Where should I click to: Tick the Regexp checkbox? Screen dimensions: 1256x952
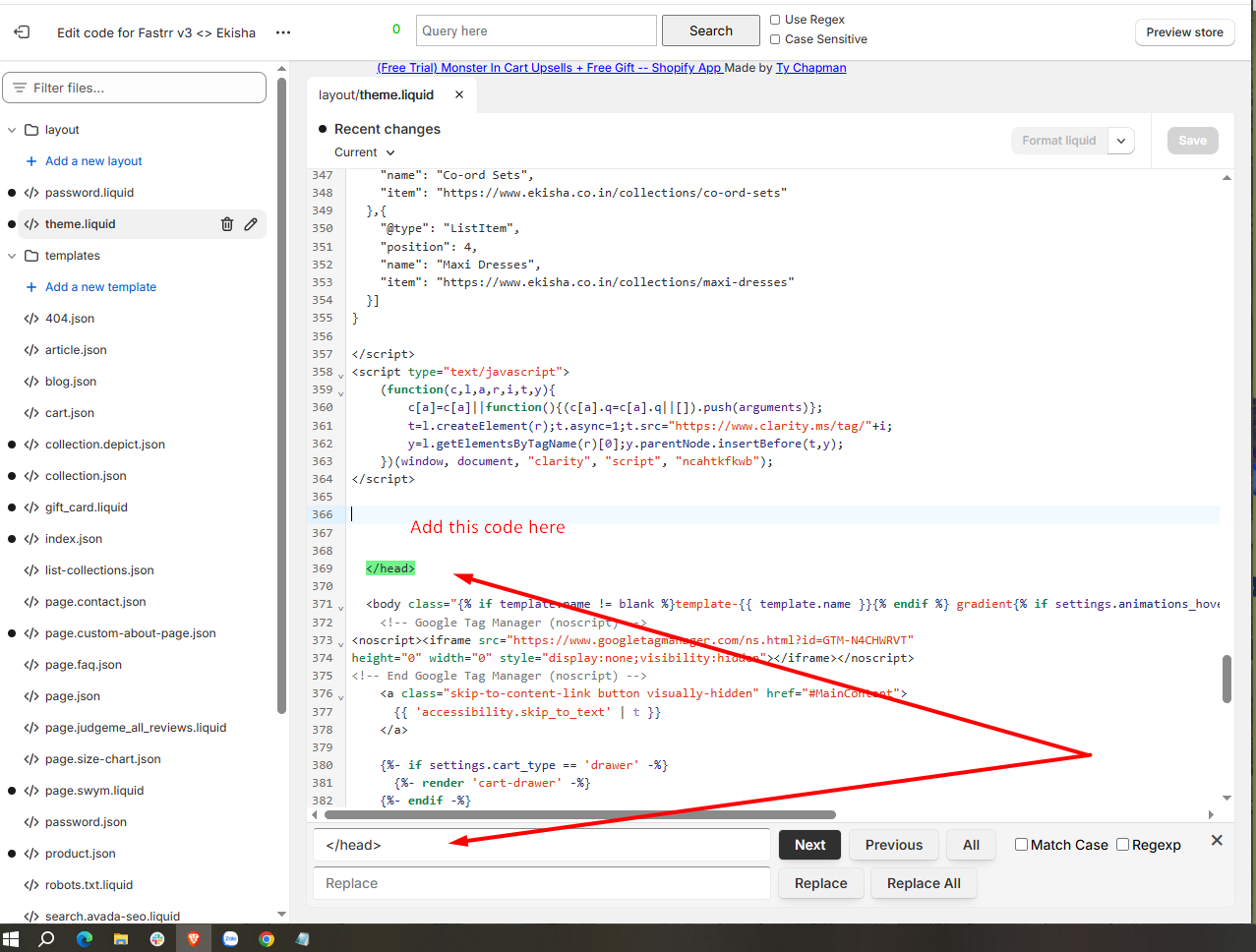click(x=1122, y=844)
